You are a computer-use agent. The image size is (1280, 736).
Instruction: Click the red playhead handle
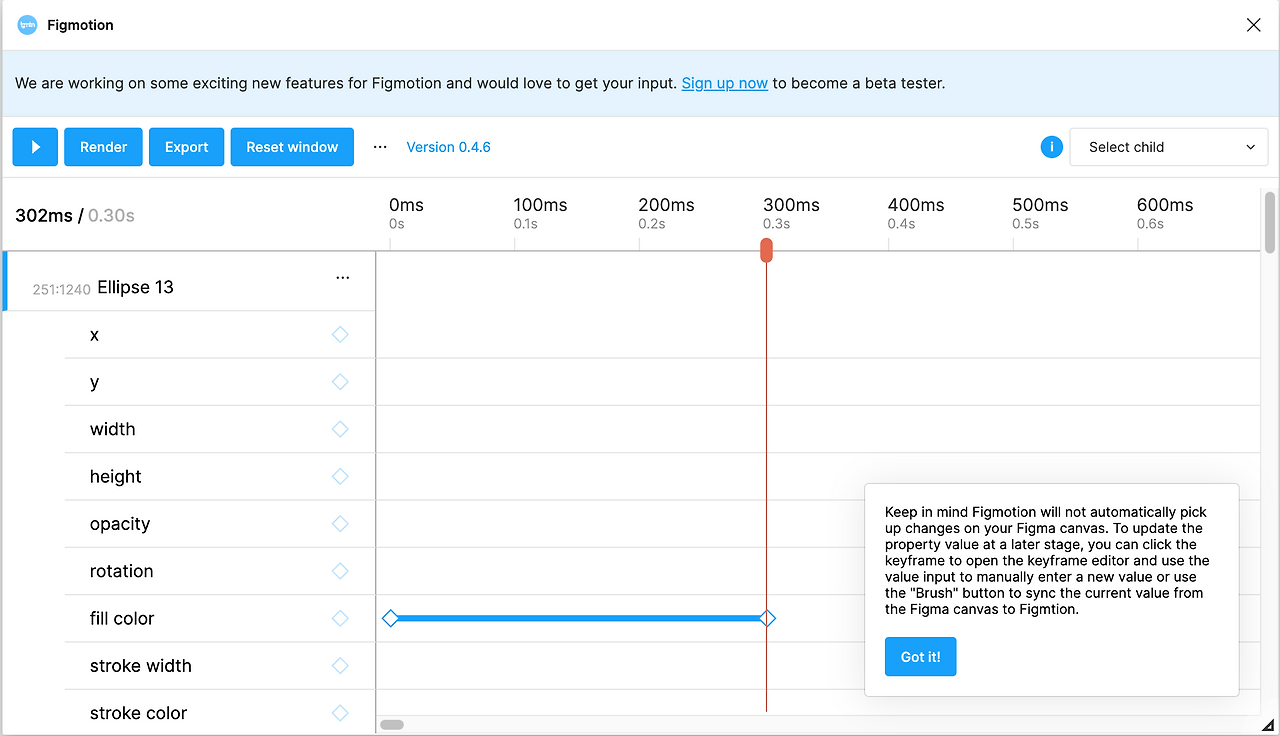coord(766,250)
